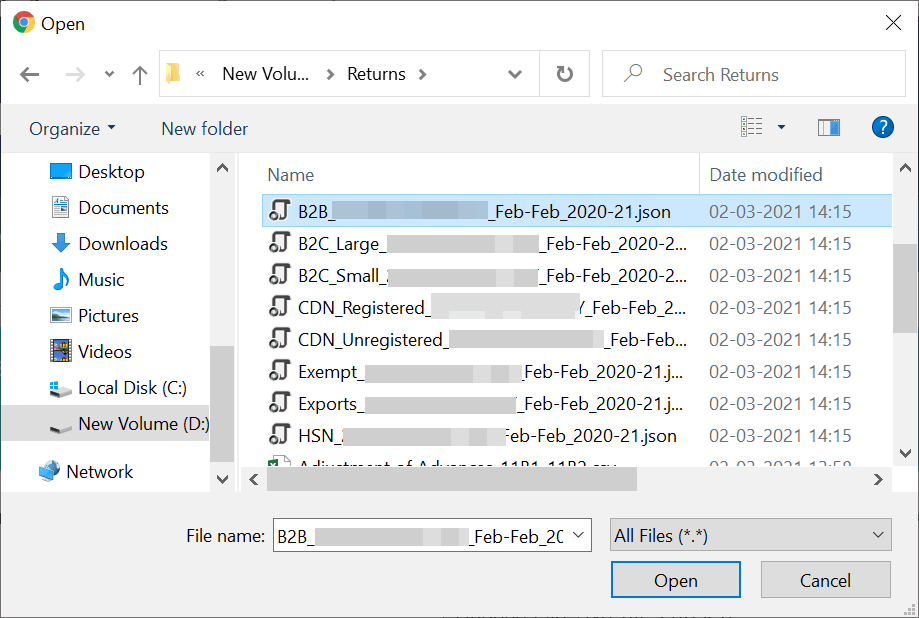Open Documents in navigation pane
This screenshot has width=919, height=618.
click(x=110, y=208)
